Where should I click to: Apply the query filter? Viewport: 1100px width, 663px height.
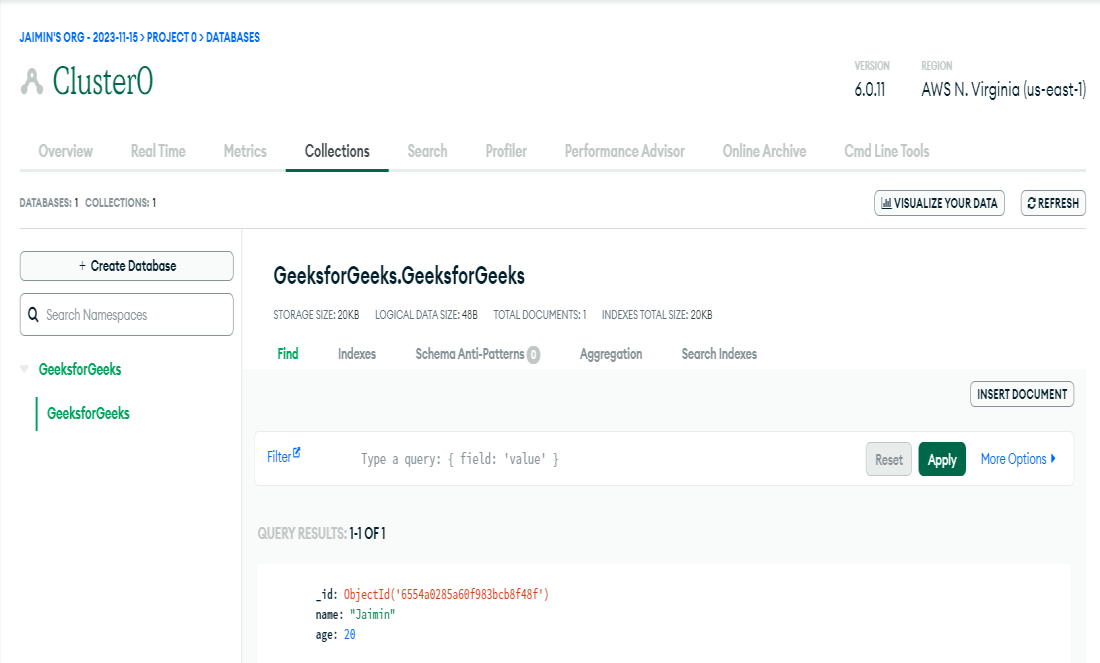[941, 459]
